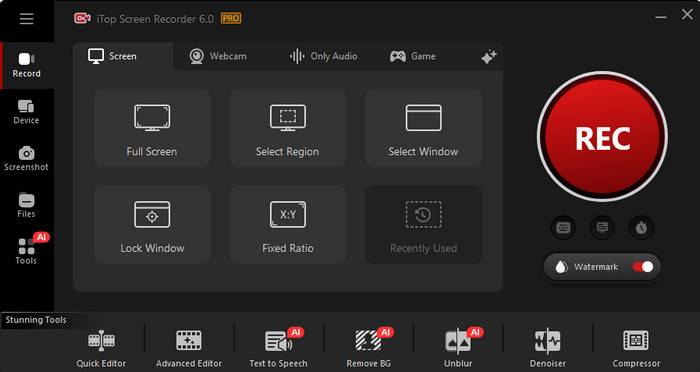Open the Unblur tool
700x372 pixels.
coord(458,348)
